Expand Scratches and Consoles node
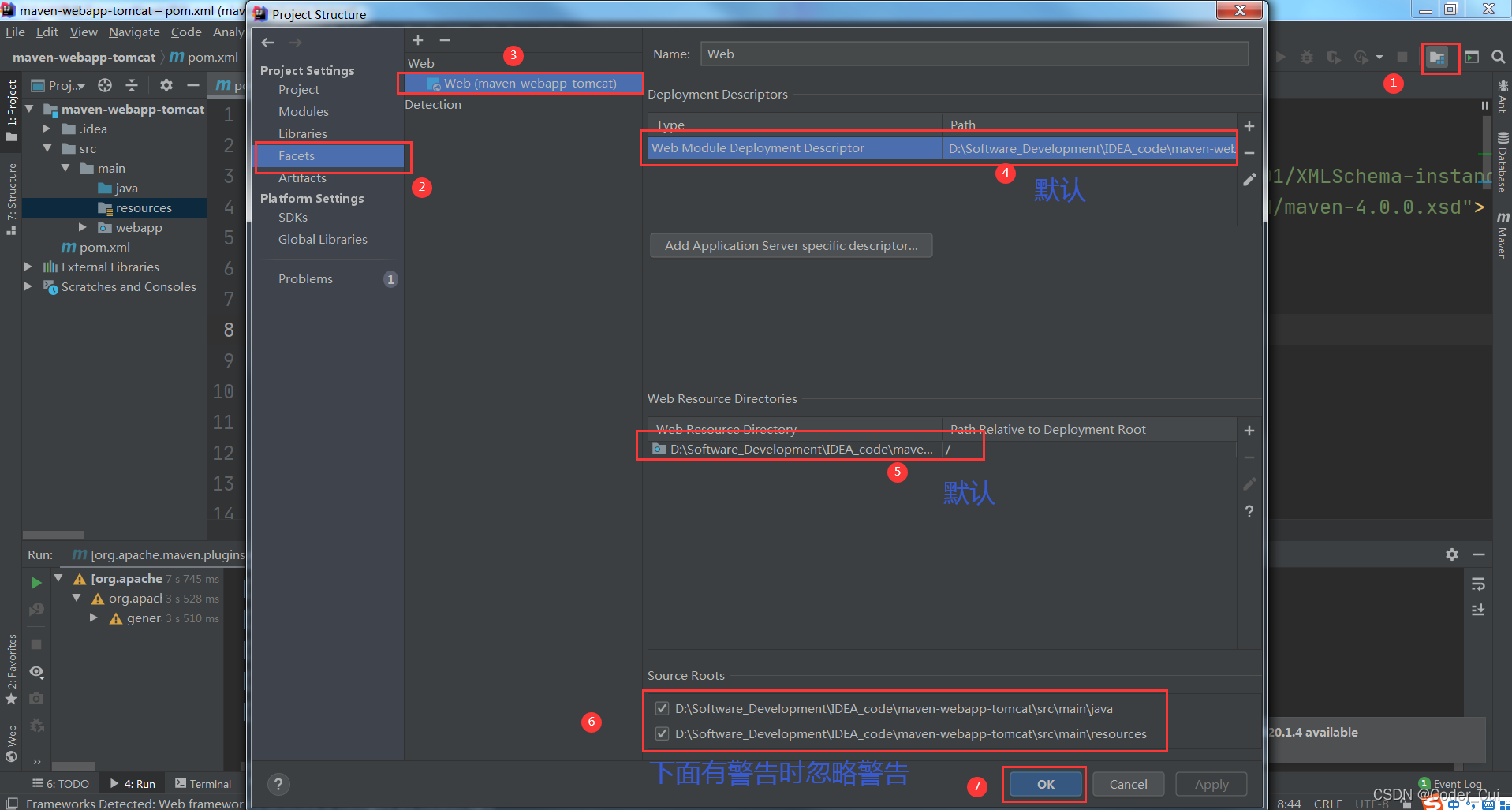This screenshot has width=1512, height=810. click(x=28, y=286)
